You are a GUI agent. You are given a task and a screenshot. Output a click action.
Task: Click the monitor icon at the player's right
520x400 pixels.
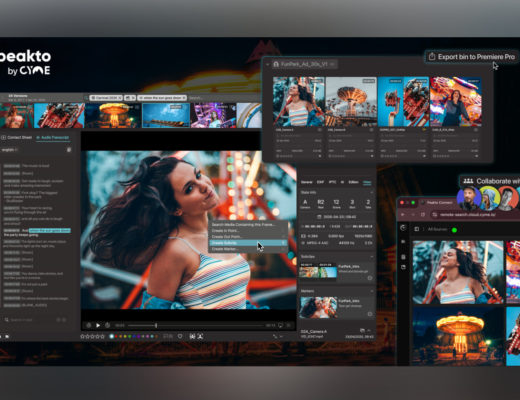[x=280, y=325]
